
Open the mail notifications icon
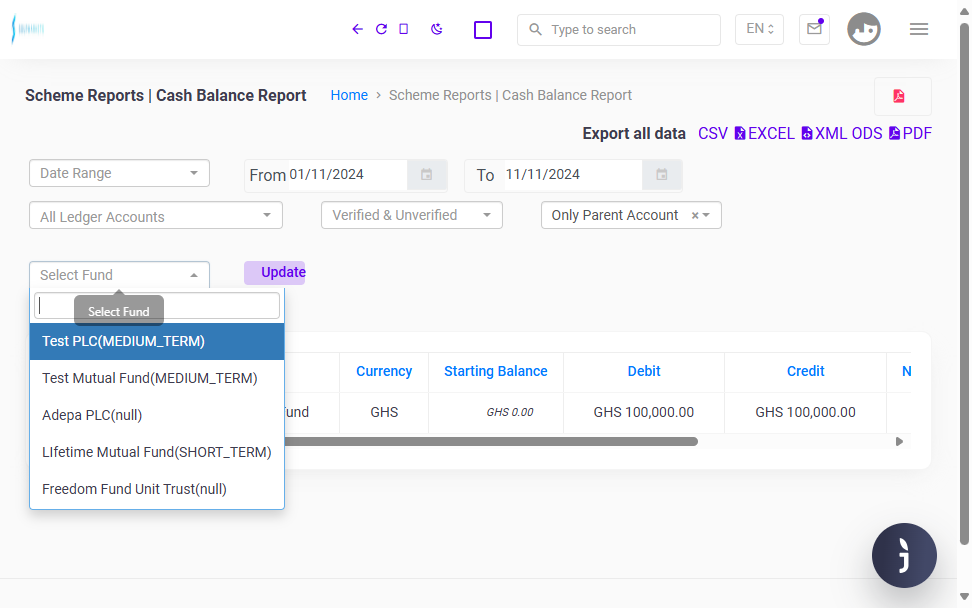coord(815,29)
